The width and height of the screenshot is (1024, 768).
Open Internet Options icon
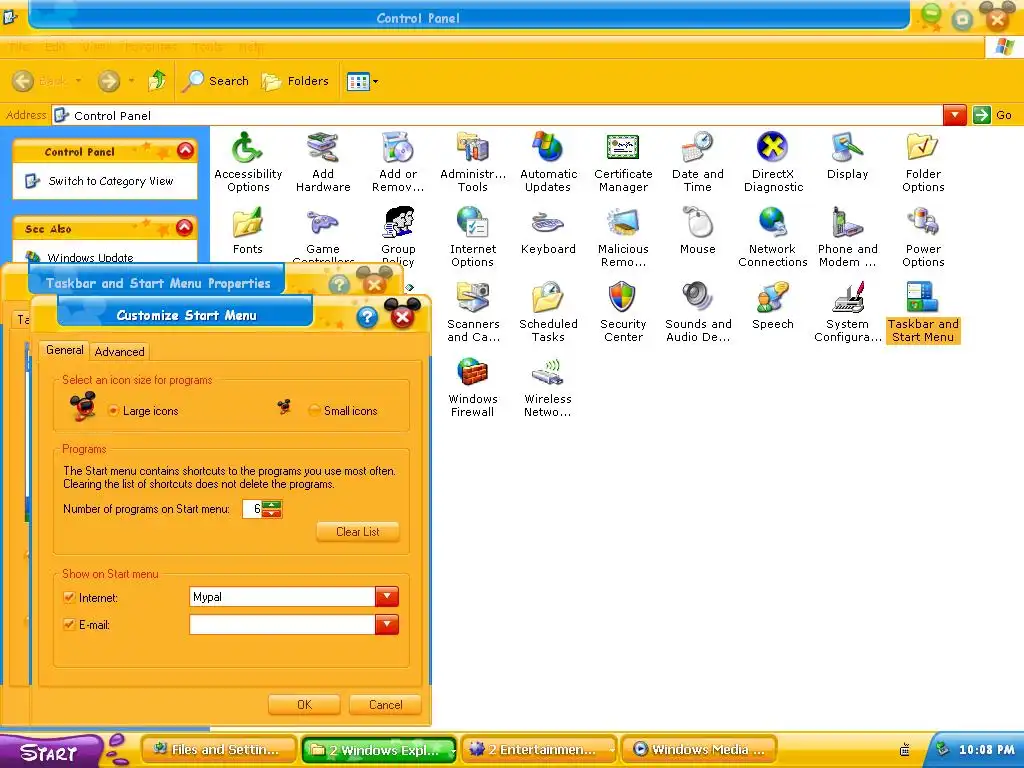pos(473,236)
